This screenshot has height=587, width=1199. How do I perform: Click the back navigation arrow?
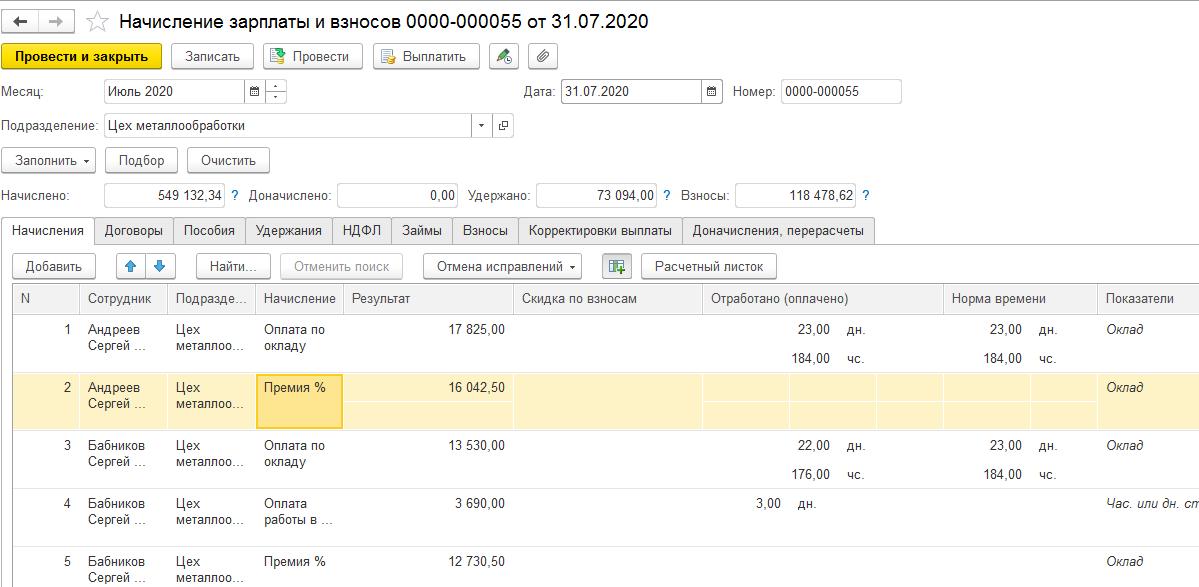click(x=20, y=21)
